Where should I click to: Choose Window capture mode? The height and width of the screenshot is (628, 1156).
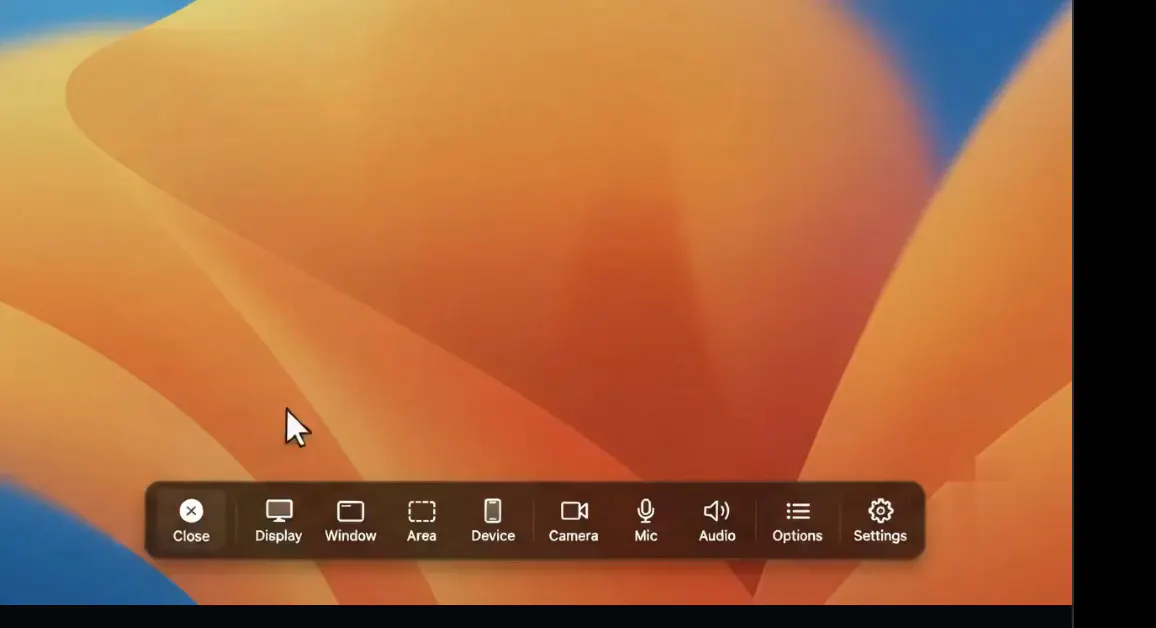pos(350,520)
